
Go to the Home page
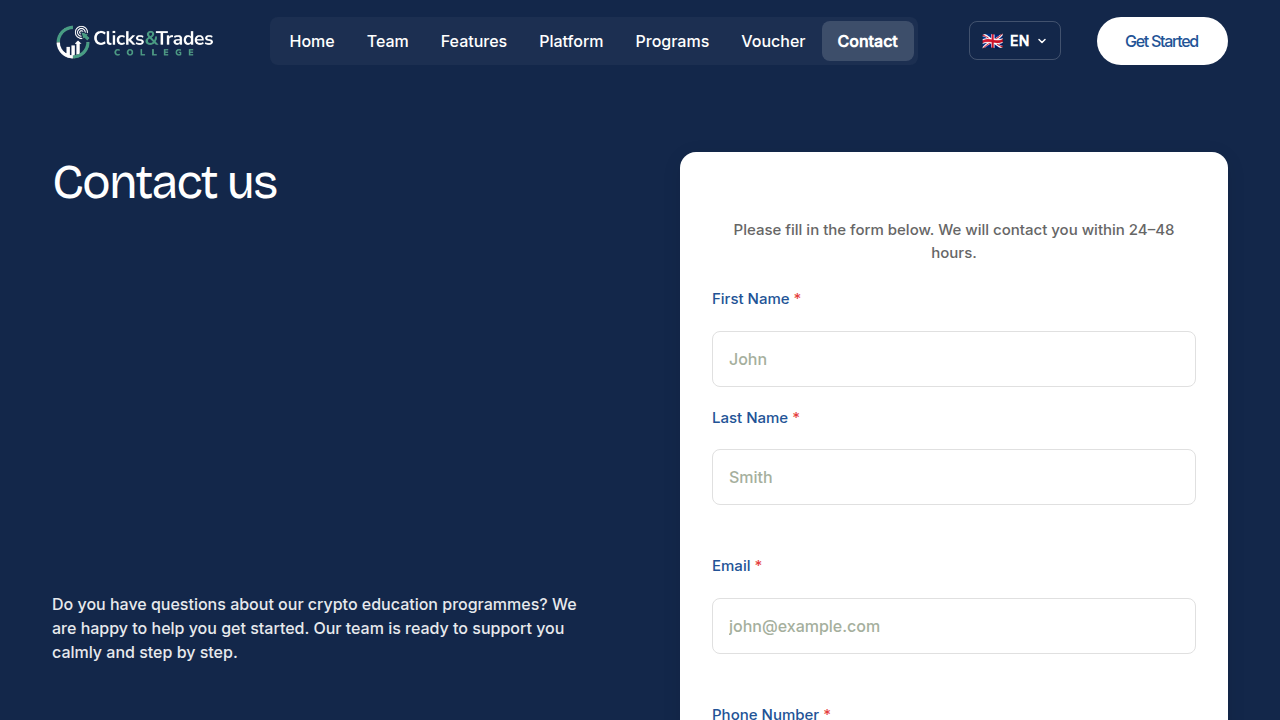(312, 41)
